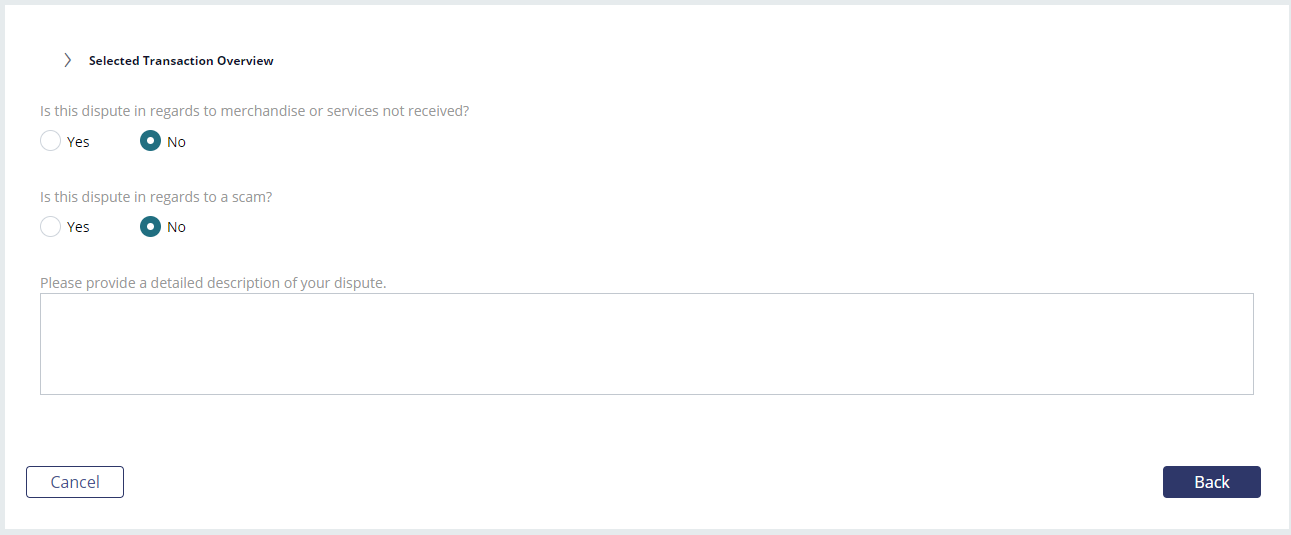Click the 'regards to a scam' question text

tap(156, 197)
